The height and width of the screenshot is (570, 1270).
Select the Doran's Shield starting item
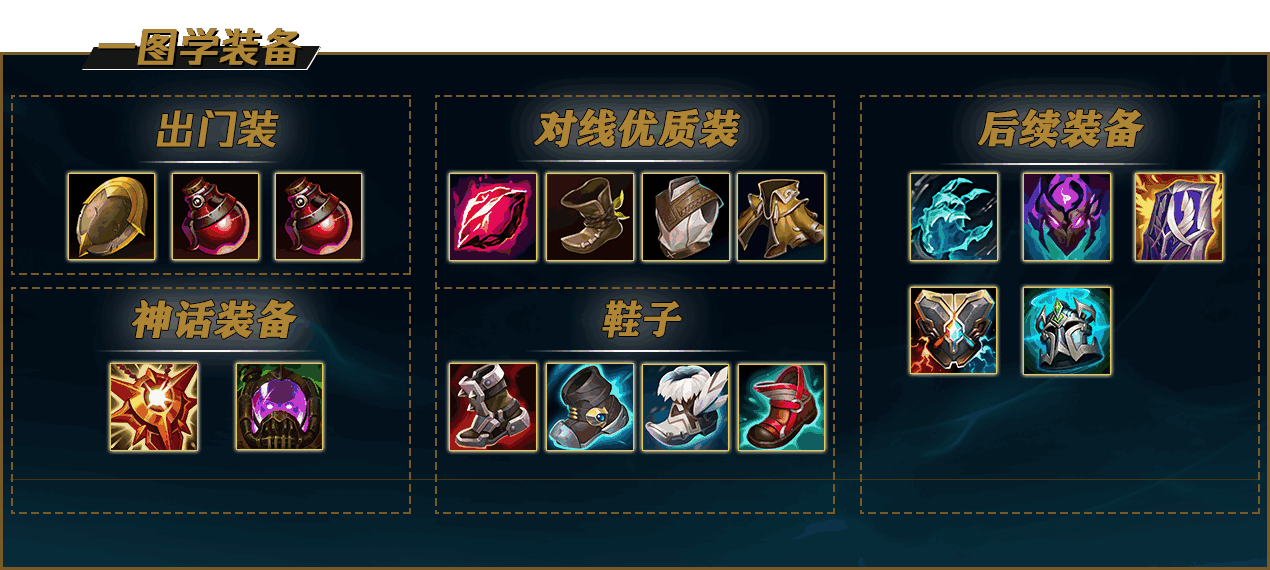coord(112,216)
